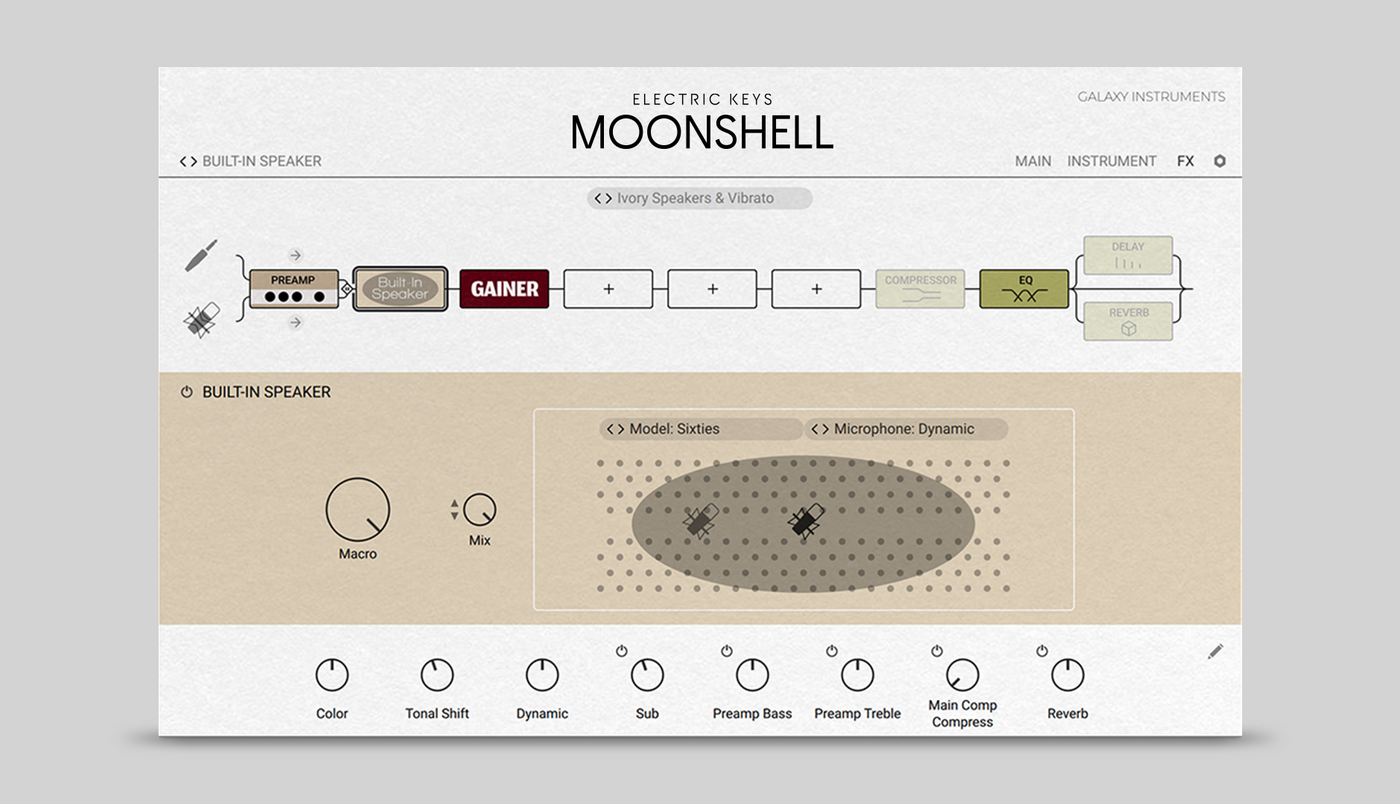The height and width of the screenshot is (804, 1400).
Task: Click the Macro knob
Action: pos(358,510)
